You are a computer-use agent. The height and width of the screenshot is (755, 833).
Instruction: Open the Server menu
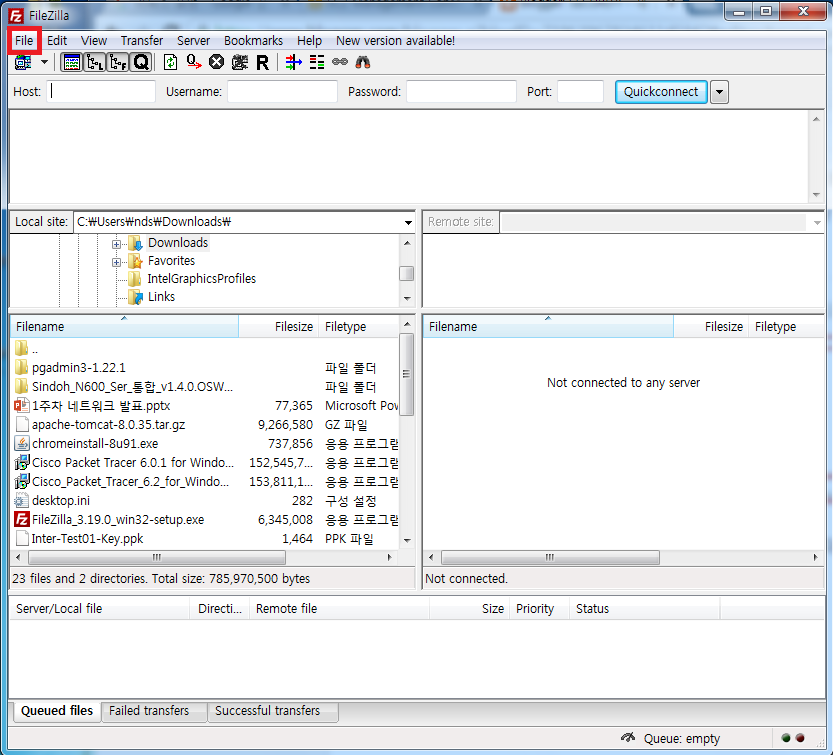tap(193, 41)
